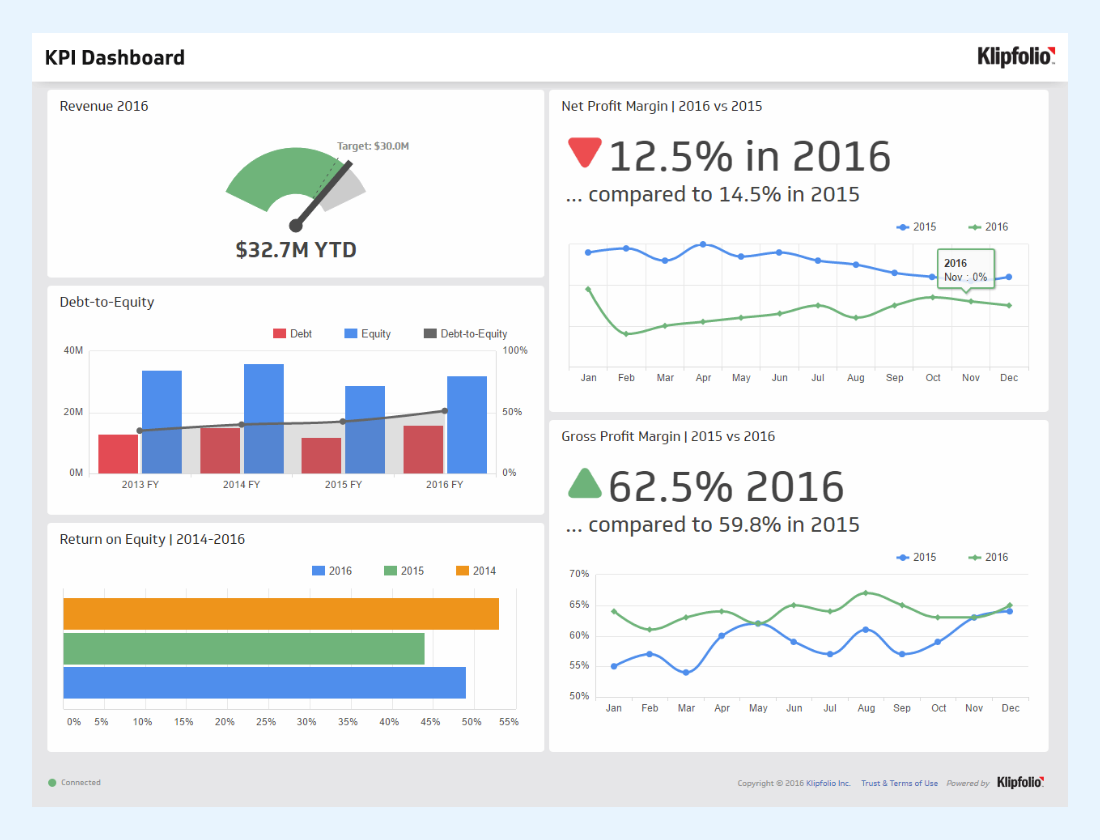This screenshot has width=1100, height=840.
Task: Open the Trust & Terms of Use link
Action: [x=899, y=783]
